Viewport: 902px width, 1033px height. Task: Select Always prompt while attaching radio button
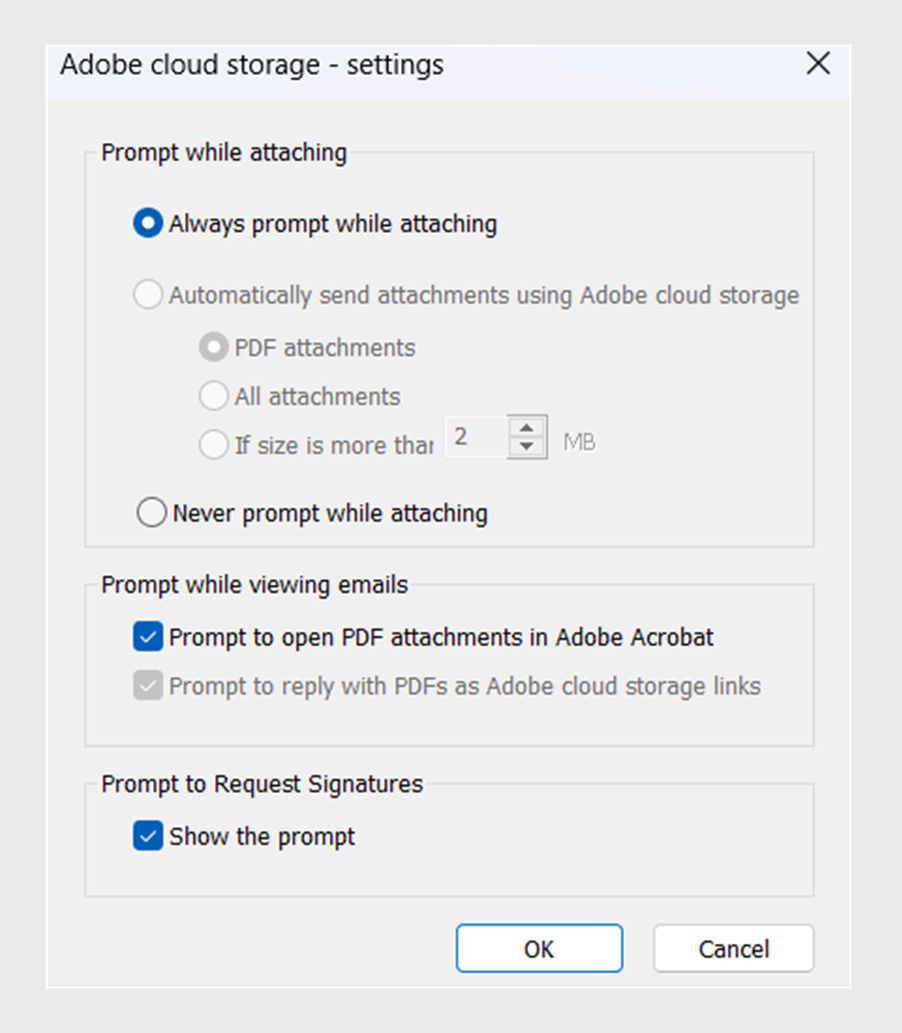point(148,223)
